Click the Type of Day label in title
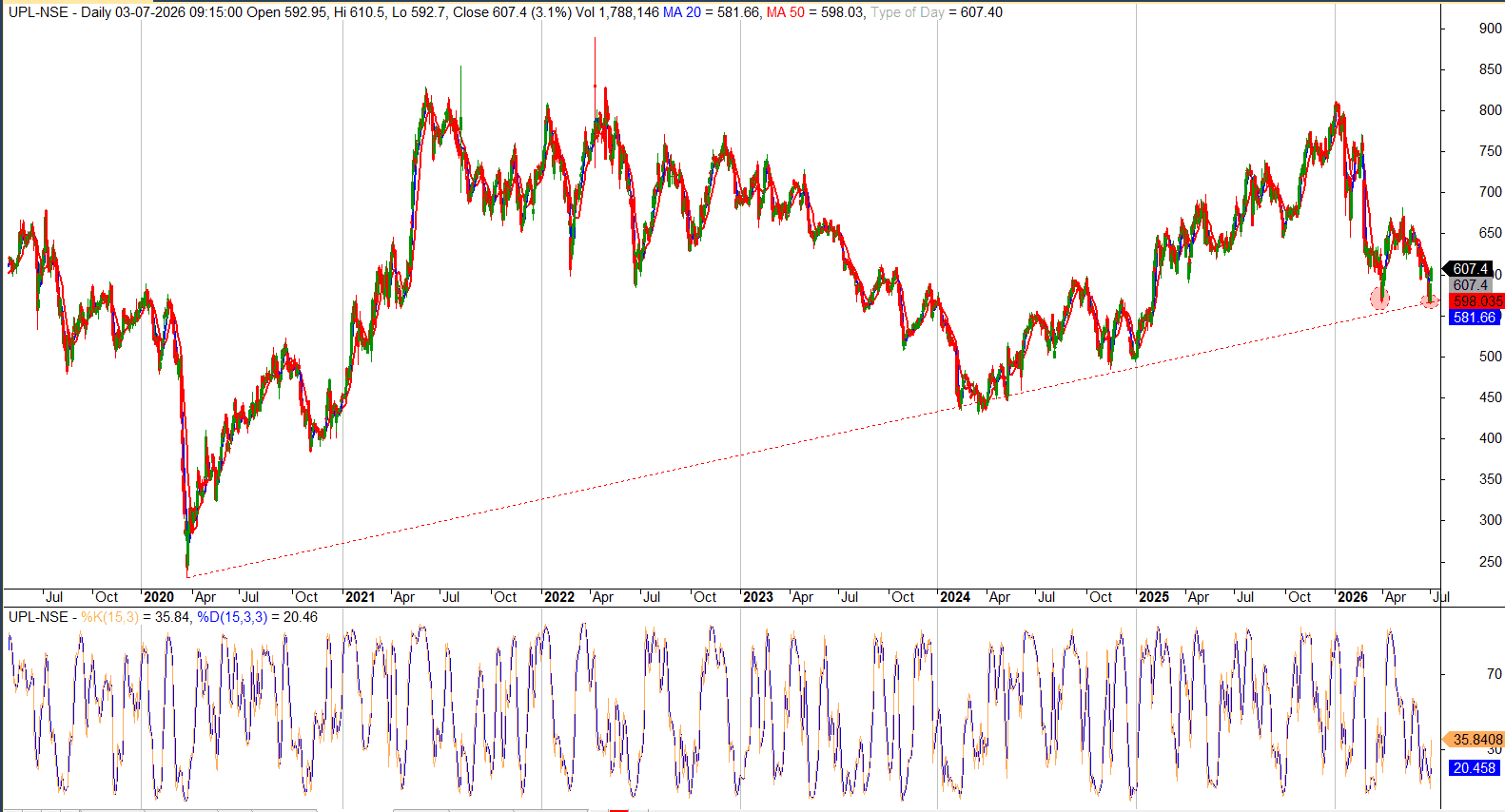Screen dimensions: 1505x812 click(908, 12)
